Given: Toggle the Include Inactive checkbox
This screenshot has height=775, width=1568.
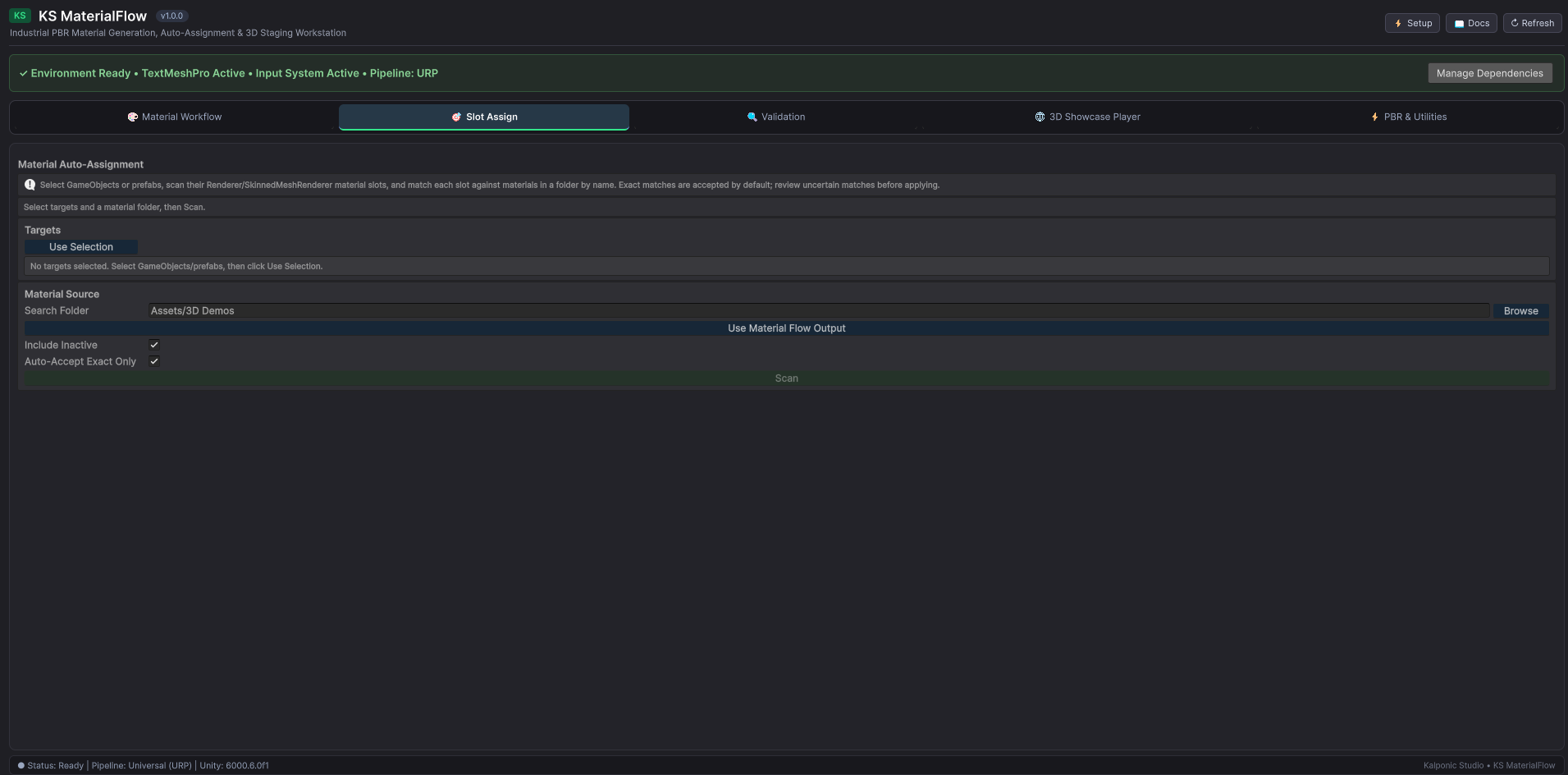Looking at the screenshot, I should click(x=154, y=345).
